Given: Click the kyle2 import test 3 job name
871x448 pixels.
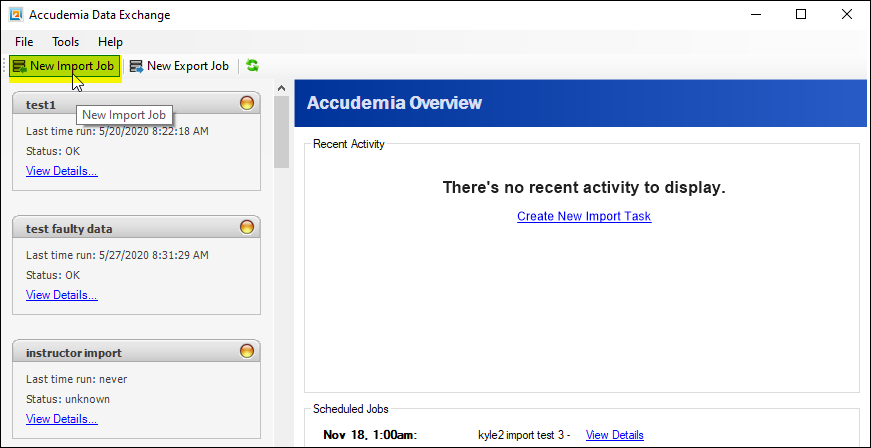Looking at the screenshot, I should click(524, 435).
